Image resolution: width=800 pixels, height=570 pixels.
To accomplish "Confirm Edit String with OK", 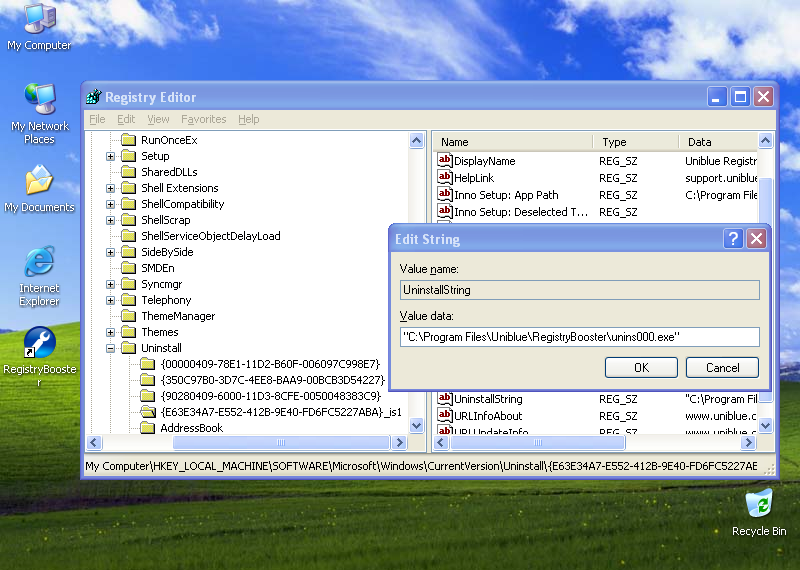I will tap(641, 367).
